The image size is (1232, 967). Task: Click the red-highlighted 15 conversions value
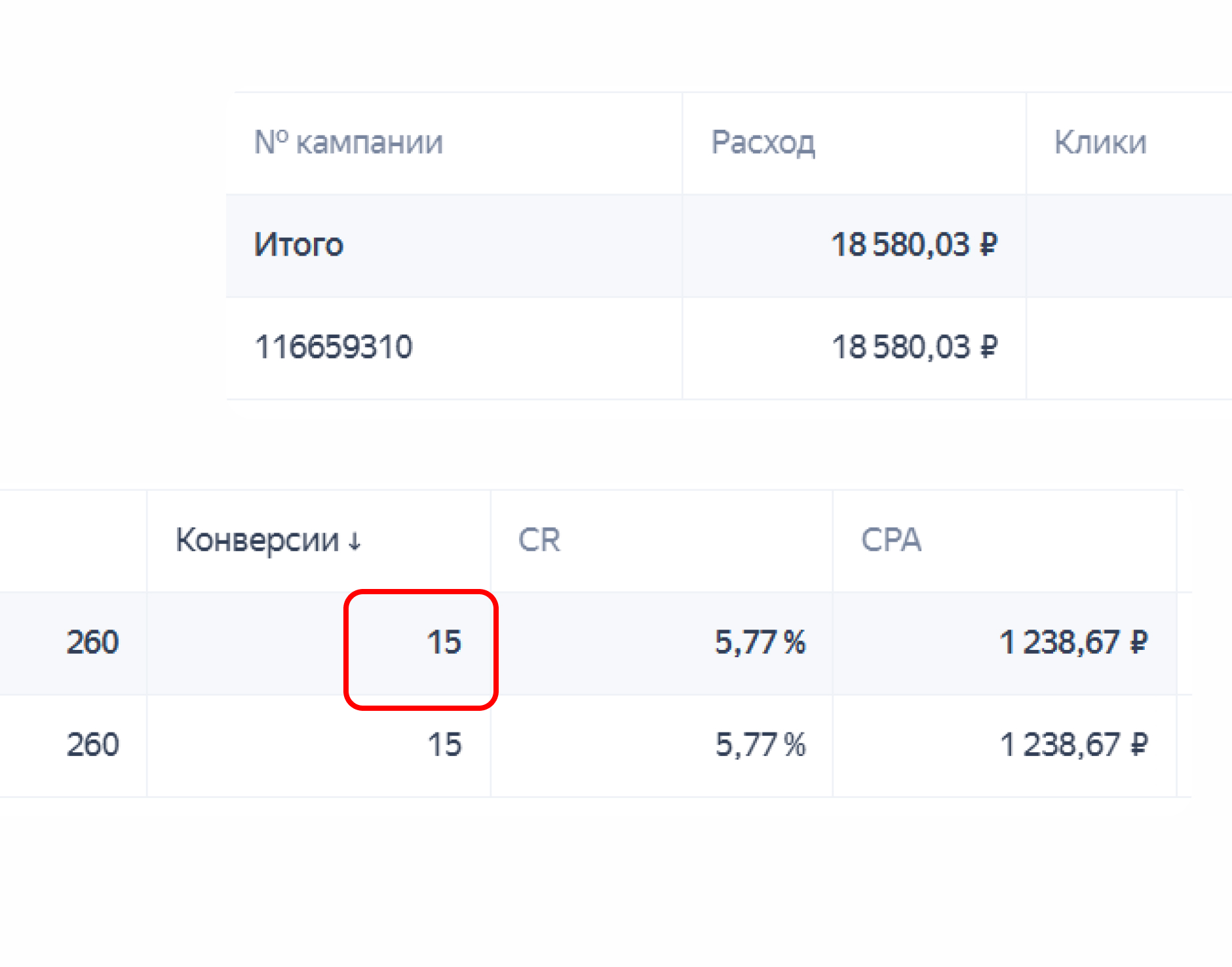[444, 643]
